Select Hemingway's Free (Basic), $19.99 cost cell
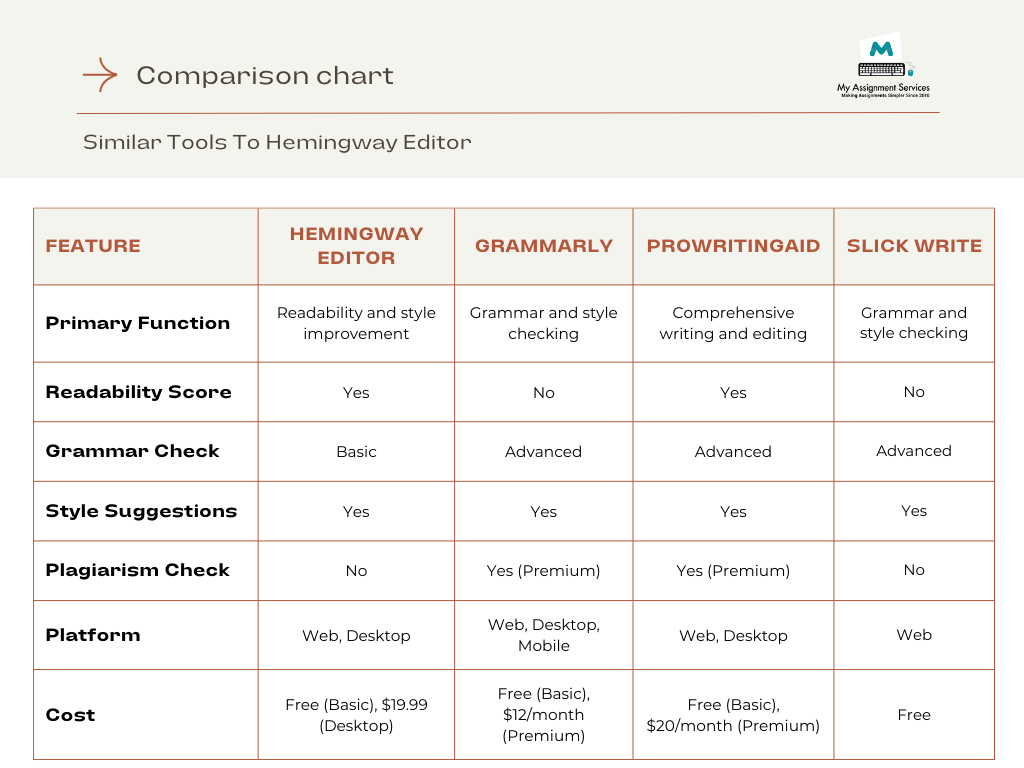This screenshot has width=1024, height=768. pyautogui.click(x=357, y=715)
